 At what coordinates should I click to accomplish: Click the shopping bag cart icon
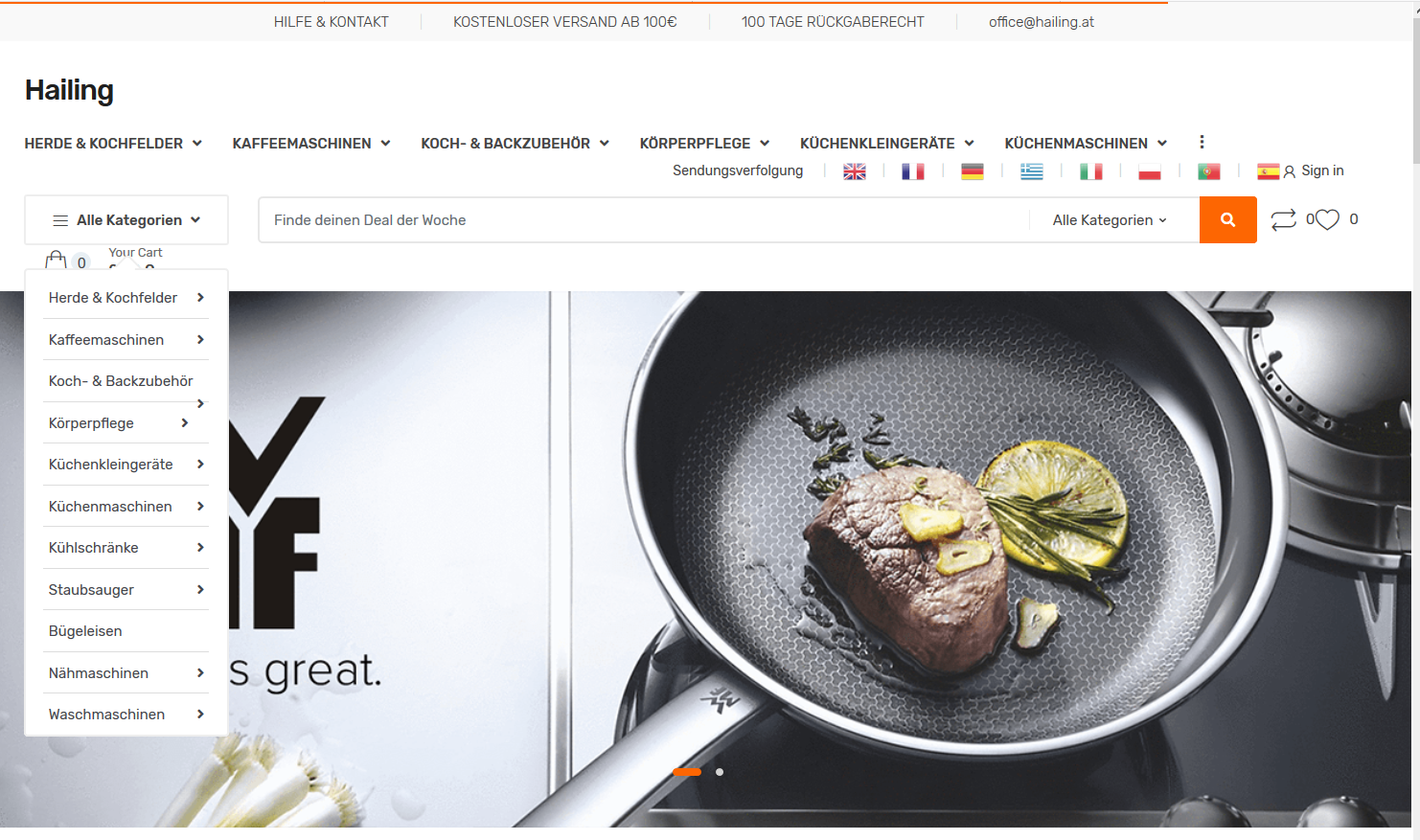(x=56, y=260)
